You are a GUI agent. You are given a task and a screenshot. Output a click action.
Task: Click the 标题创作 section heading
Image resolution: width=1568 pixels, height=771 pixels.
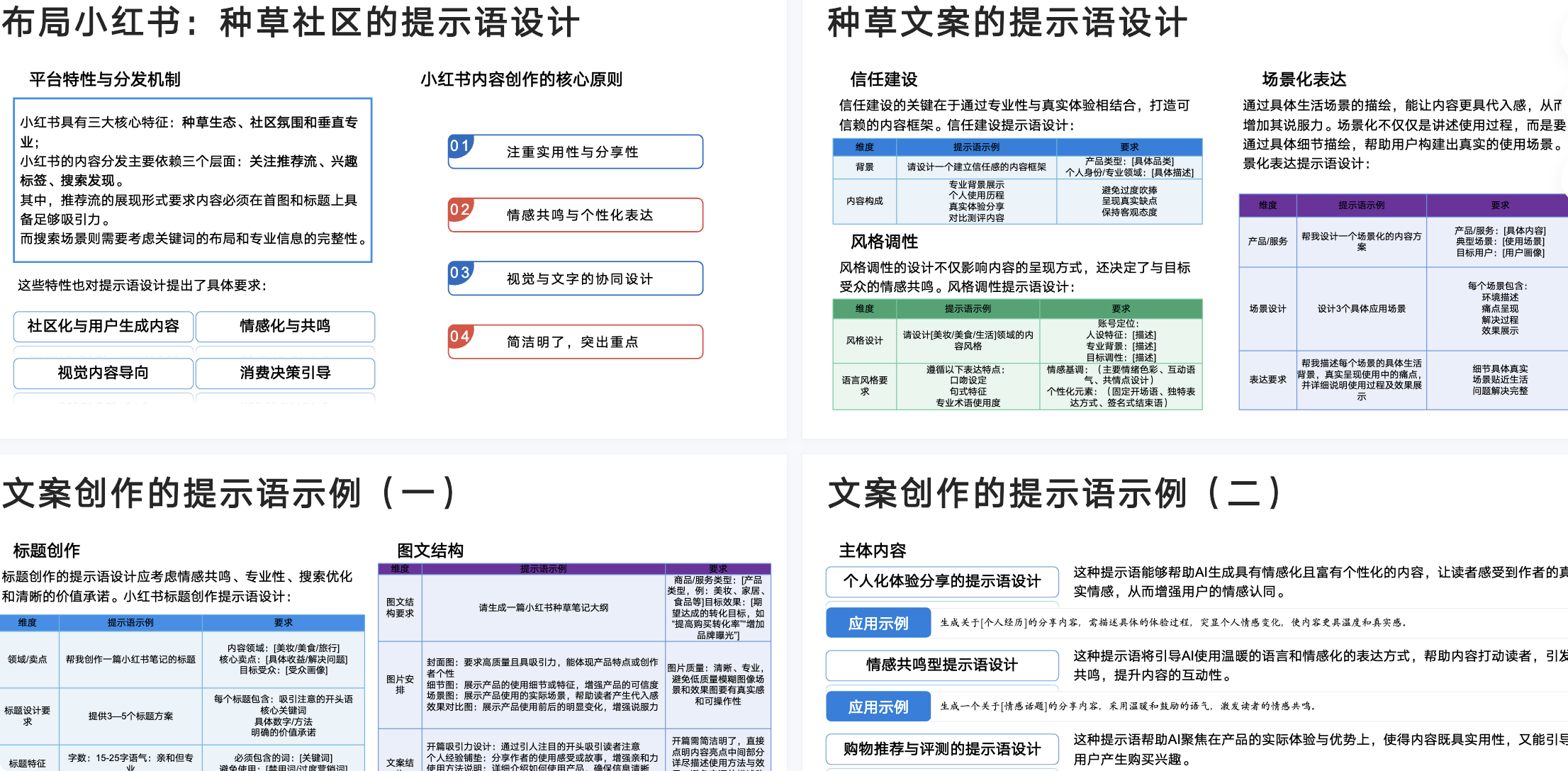47,551
